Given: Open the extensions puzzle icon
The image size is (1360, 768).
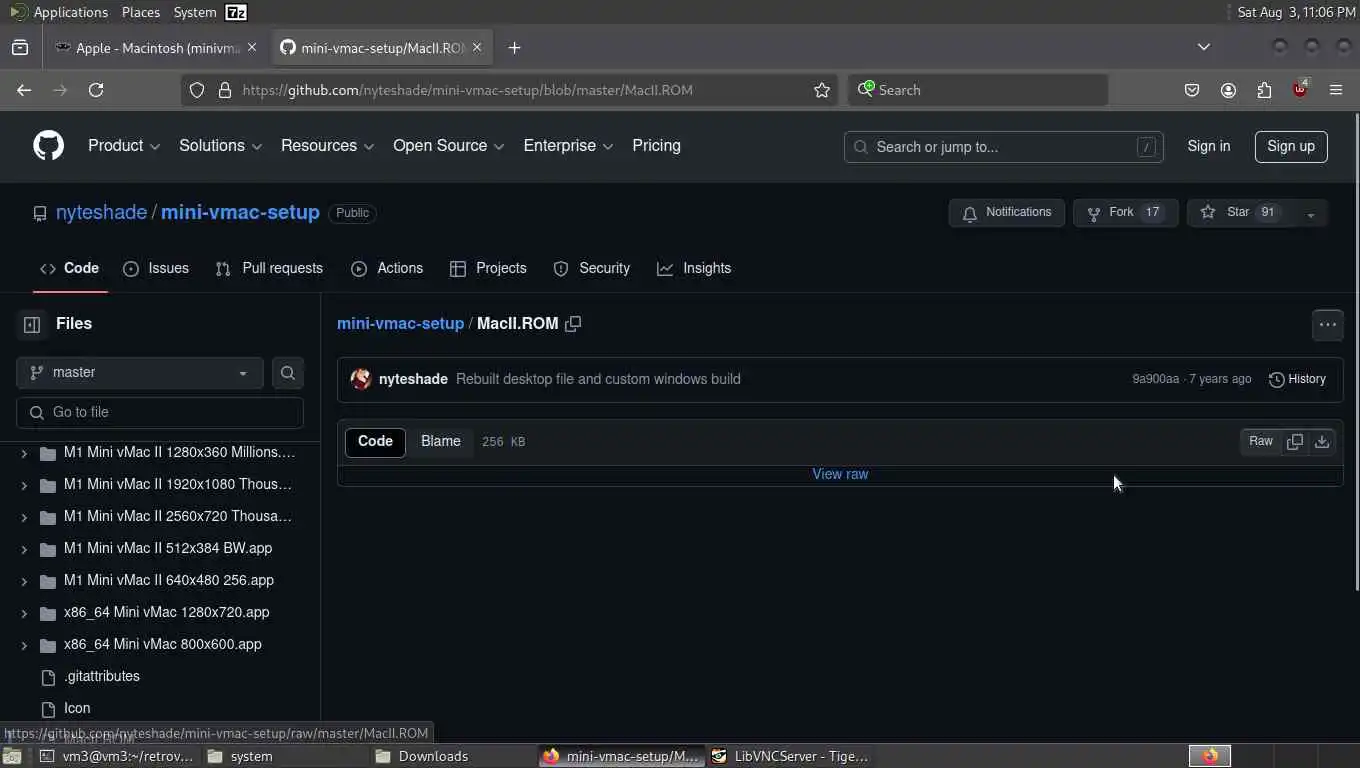Looking at the screenshot, I should (1264, 90).
